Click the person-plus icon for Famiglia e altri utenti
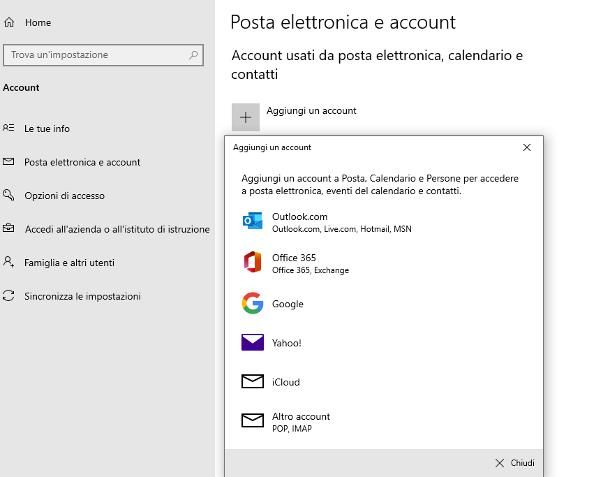The image size is (610, 477). pos(9,262)
